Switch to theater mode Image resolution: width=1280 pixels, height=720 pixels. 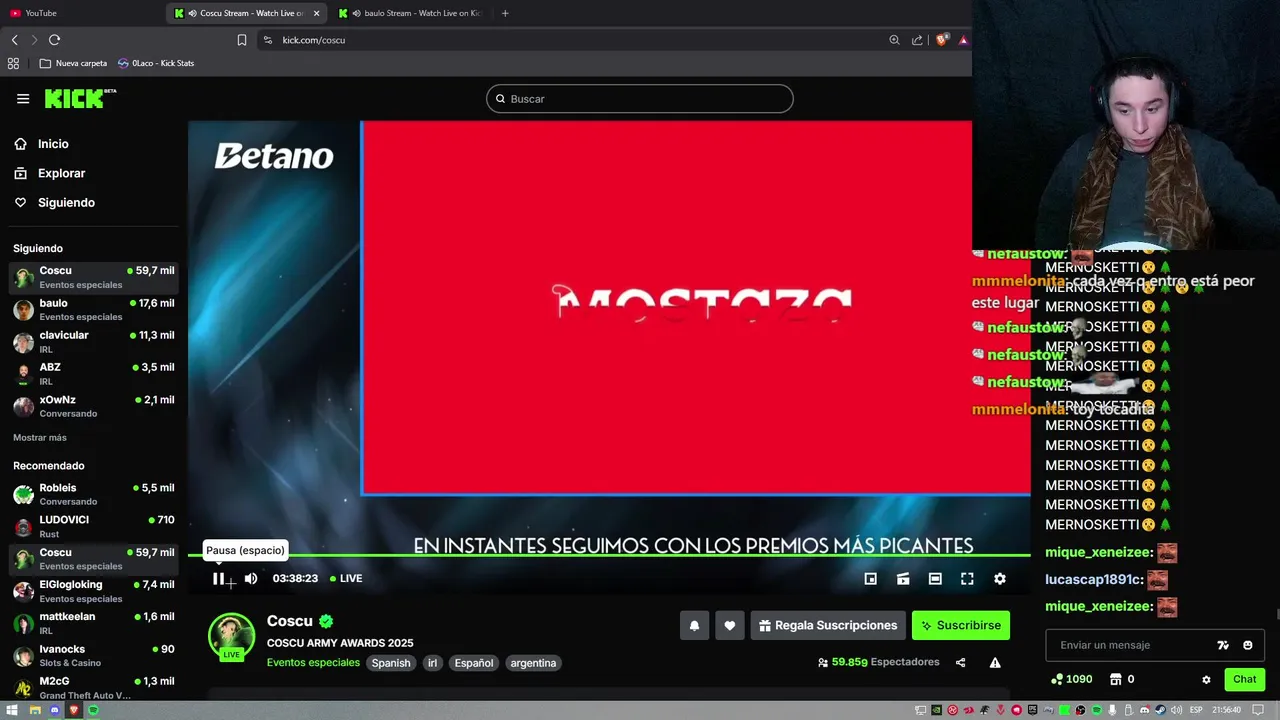[x=935, y=579]
